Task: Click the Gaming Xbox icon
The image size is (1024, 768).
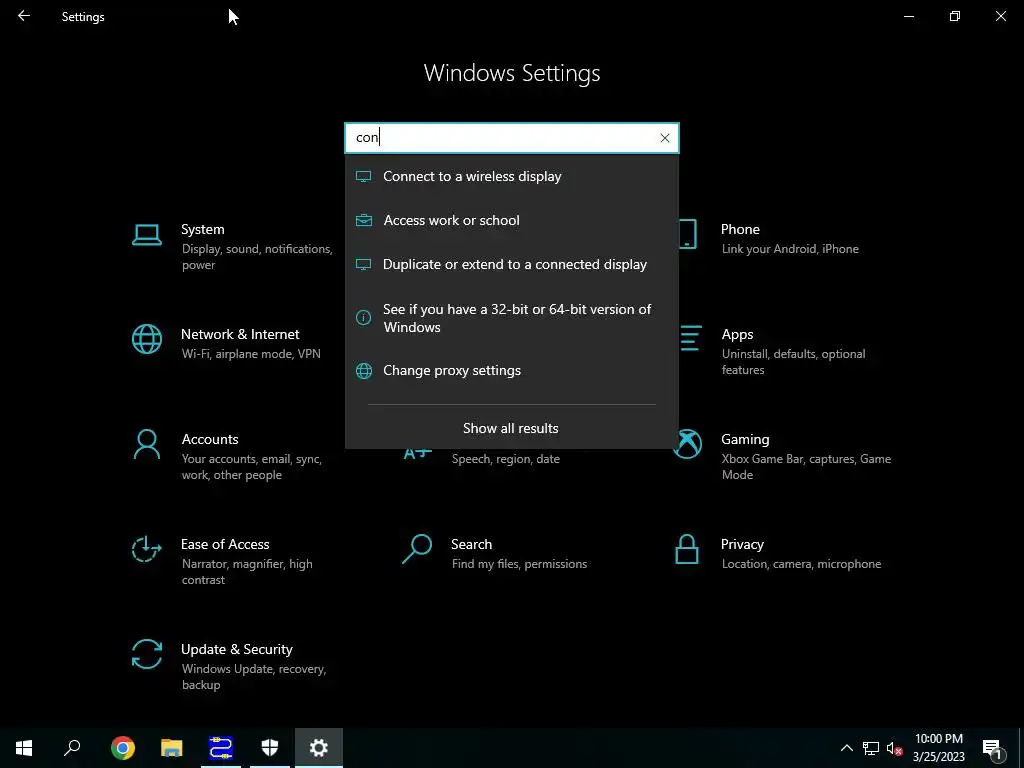Action: pos(687,444)
